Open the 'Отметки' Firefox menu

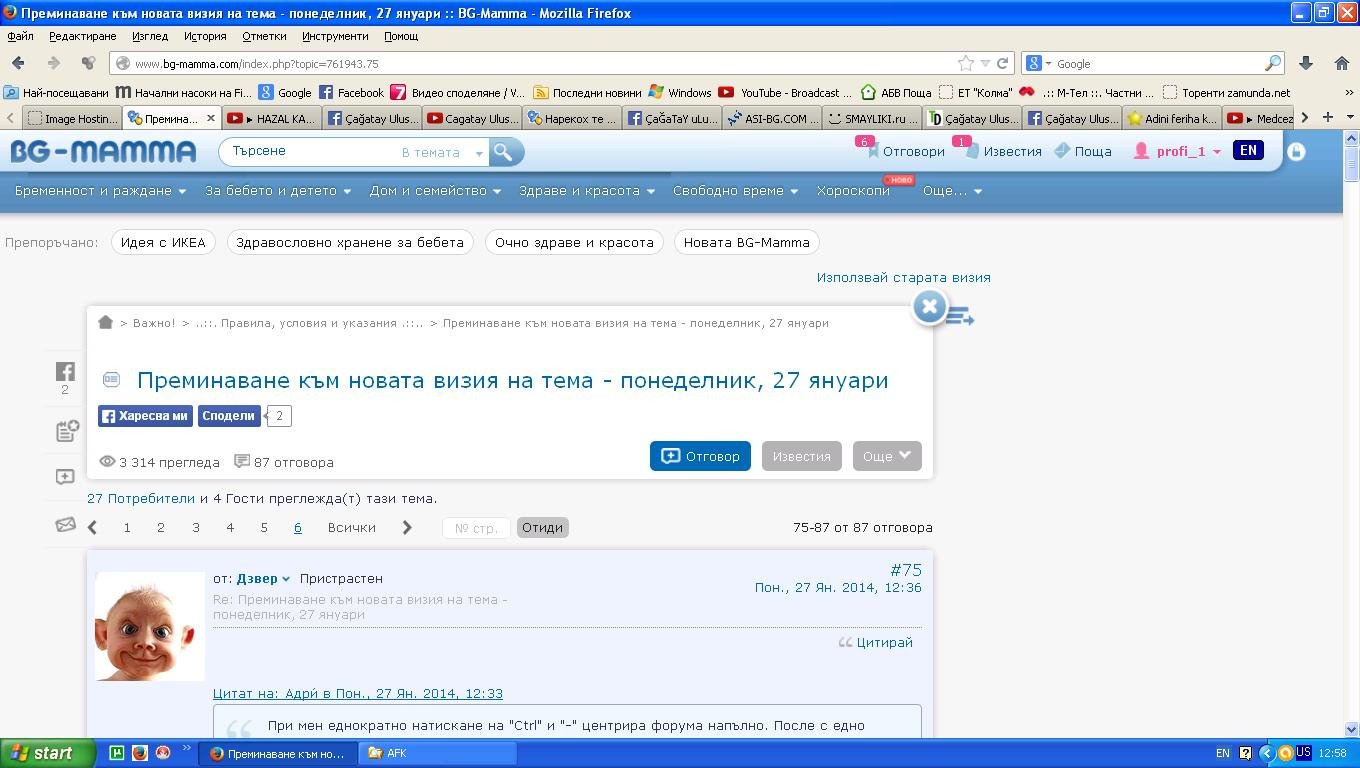pyautogui.click(x=264, y=36)
